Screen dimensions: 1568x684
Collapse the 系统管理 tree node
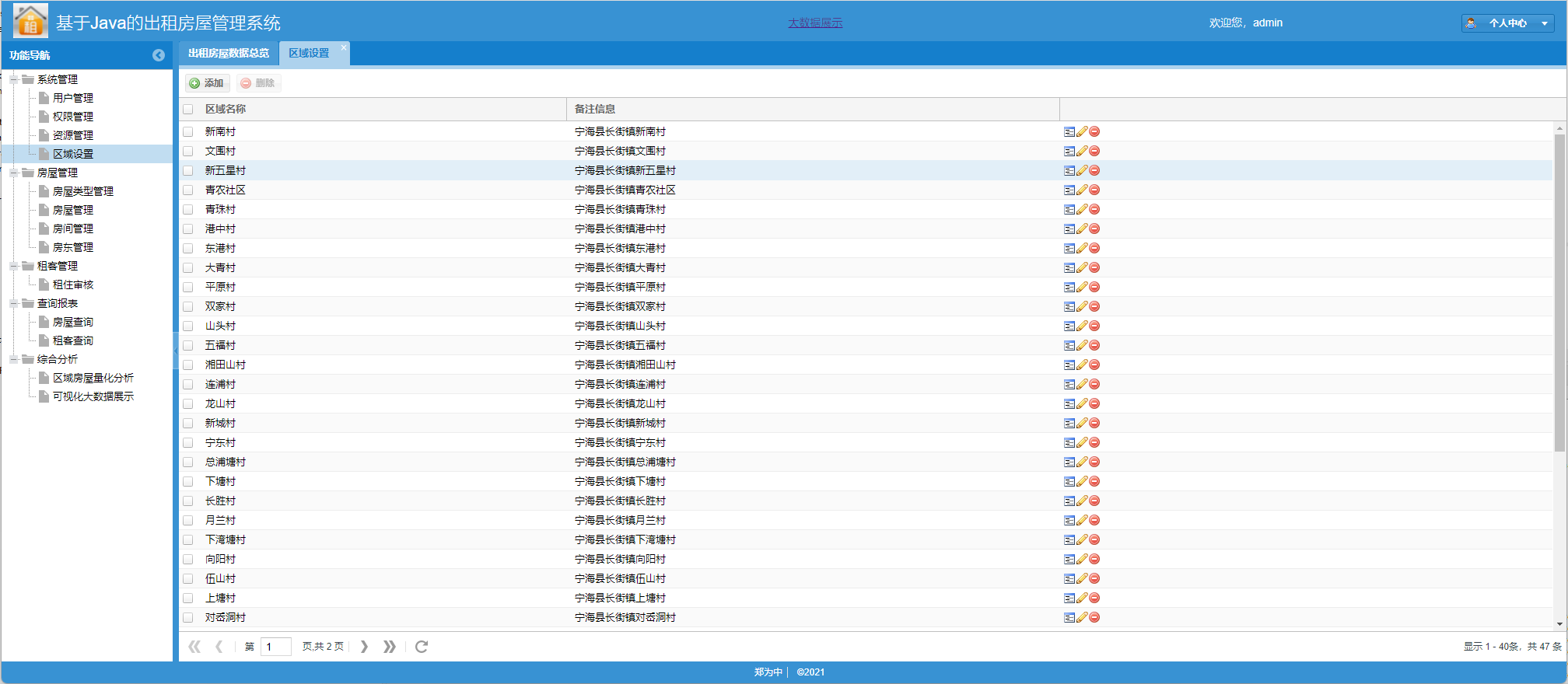click(x=14, y=79)
